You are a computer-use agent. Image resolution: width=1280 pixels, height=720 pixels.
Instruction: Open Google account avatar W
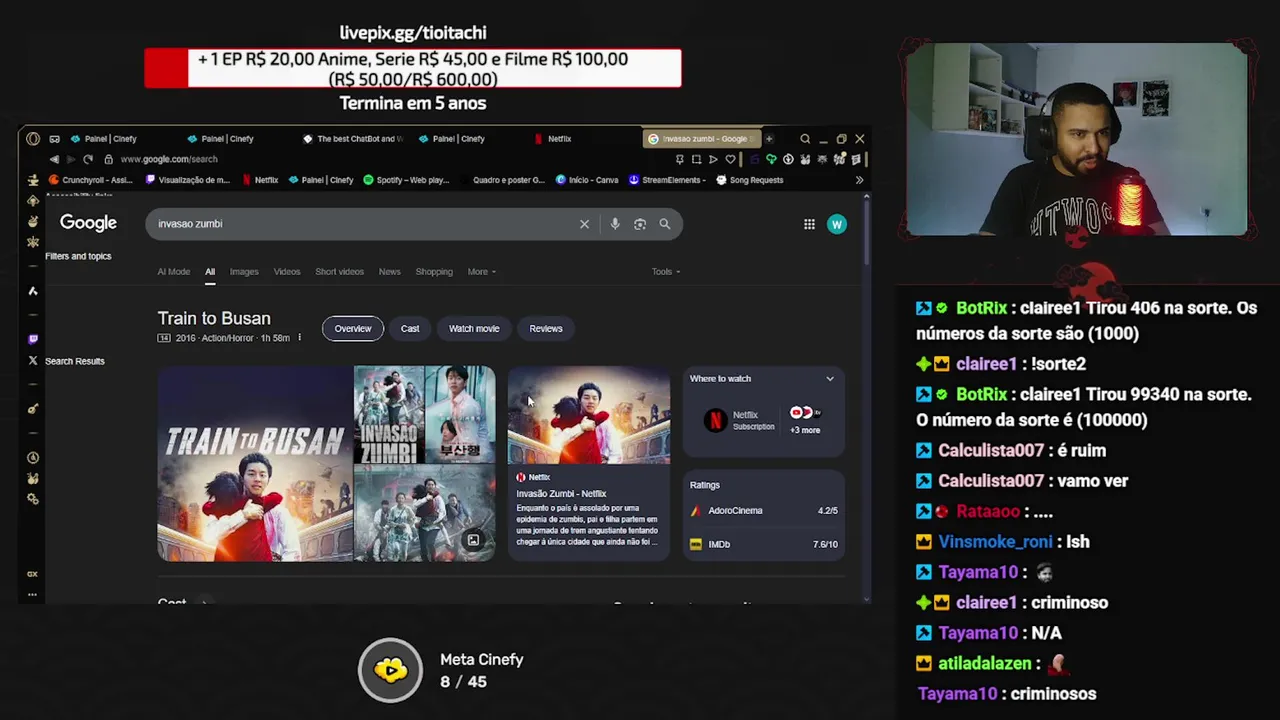pyautogui.click(x=837, y=224)
